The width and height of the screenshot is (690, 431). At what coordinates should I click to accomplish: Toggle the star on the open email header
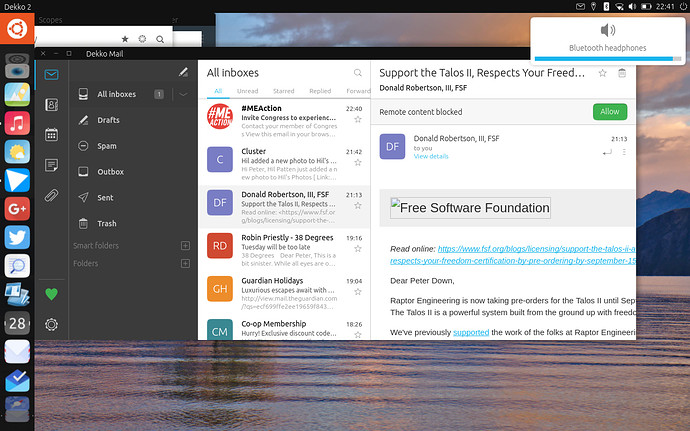tap(602, 73)
